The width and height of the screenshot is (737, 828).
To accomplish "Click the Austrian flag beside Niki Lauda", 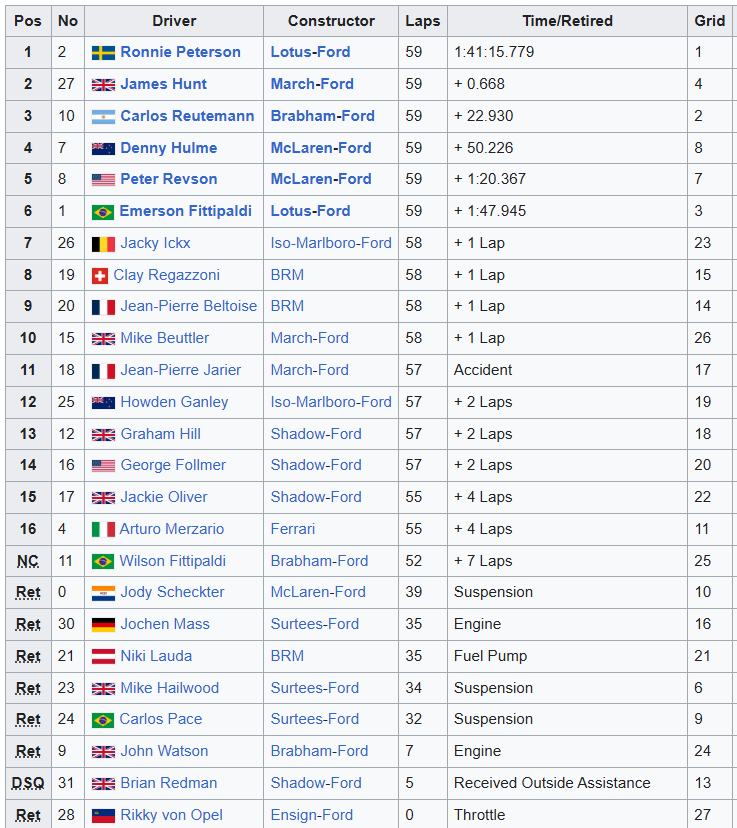I will tap(103, 656).
